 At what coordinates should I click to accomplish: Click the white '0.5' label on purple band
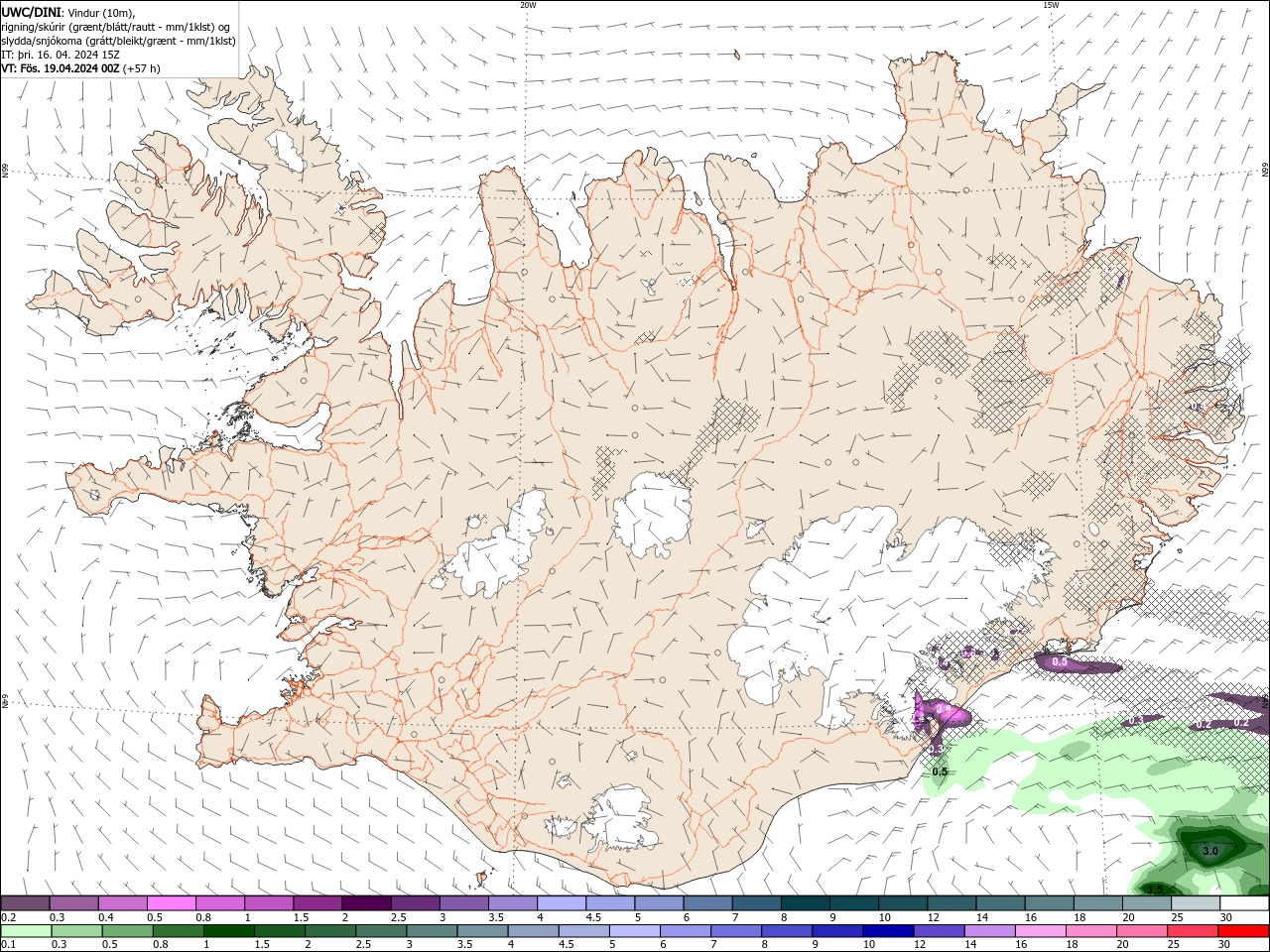(x=1059, y=661)
